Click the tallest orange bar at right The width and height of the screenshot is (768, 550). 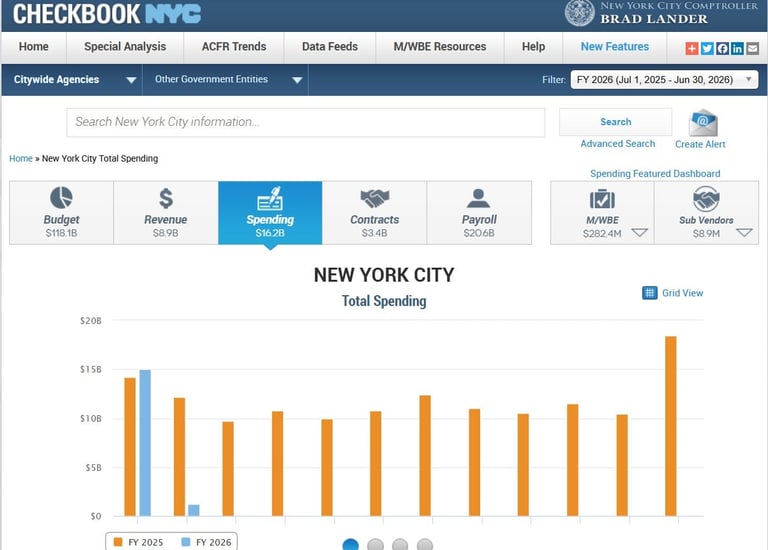pos(671,426)
